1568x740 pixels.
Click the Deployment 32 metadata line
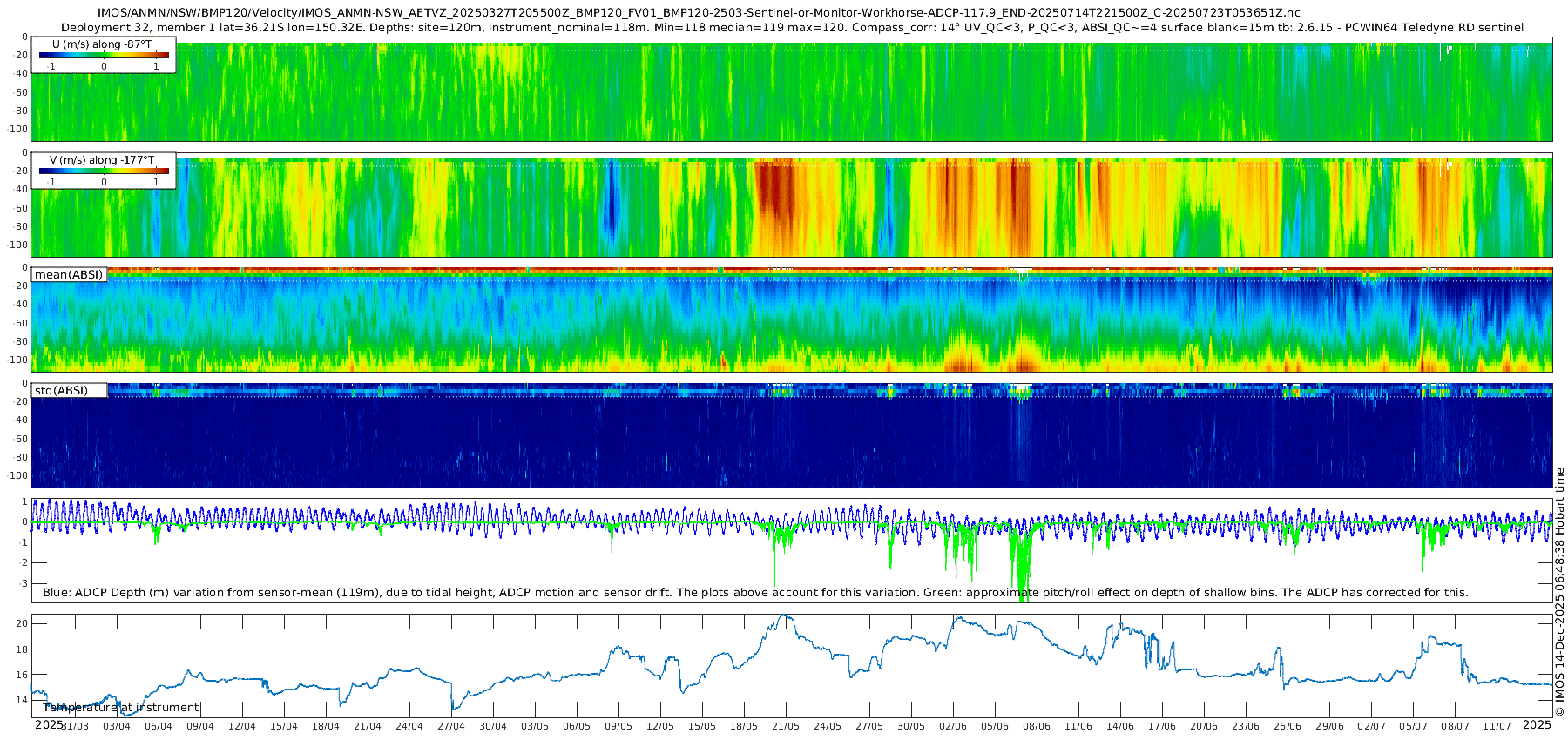coord(792,28)
